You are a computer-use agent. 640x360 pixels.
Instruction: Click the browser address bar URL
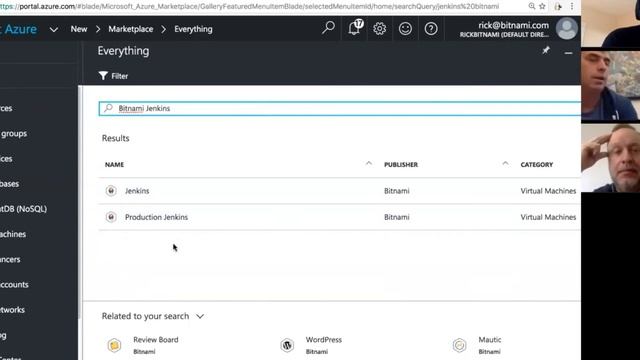(x=249, y=6)
